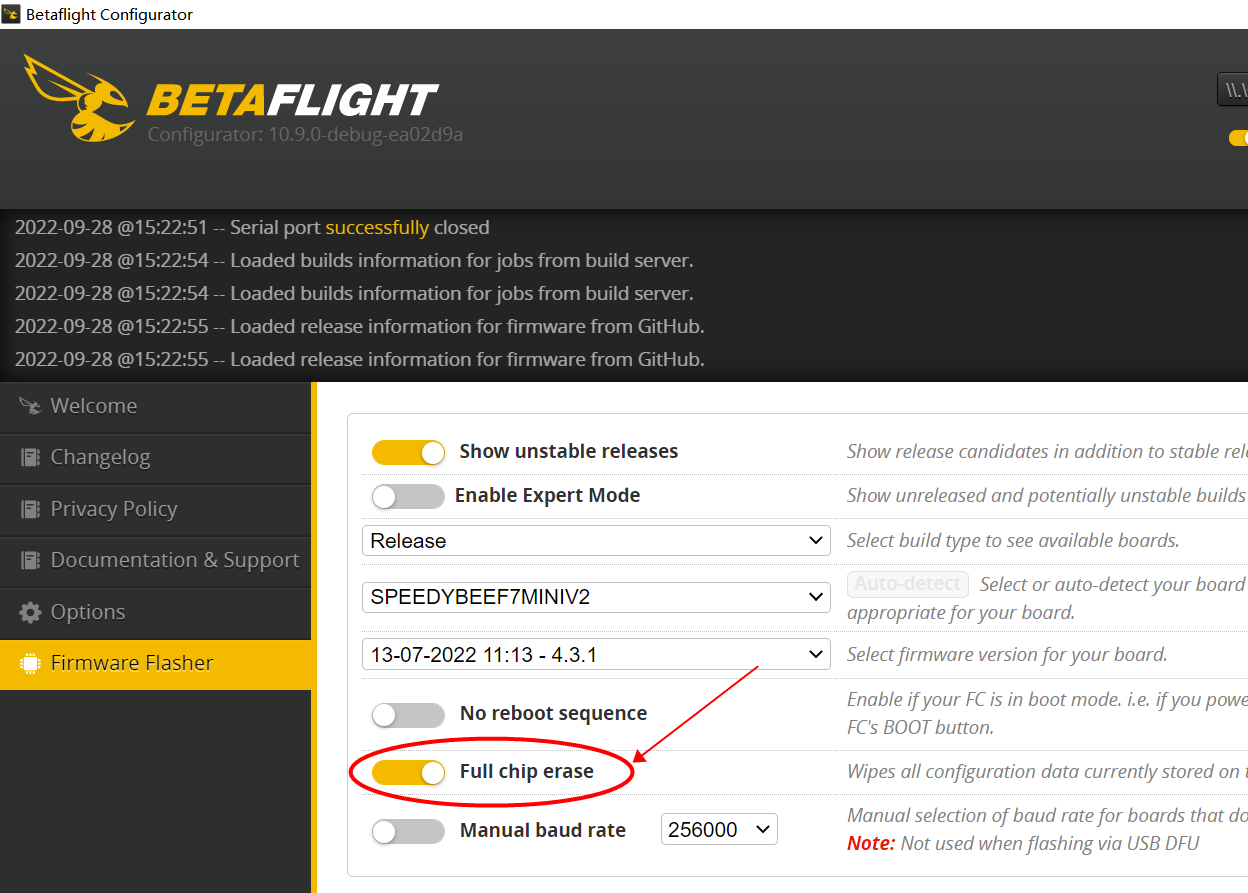The image size is (1248, 893).
Task: Expand firmware version 4.3.1 dropdown
Action: click(596, 655)
